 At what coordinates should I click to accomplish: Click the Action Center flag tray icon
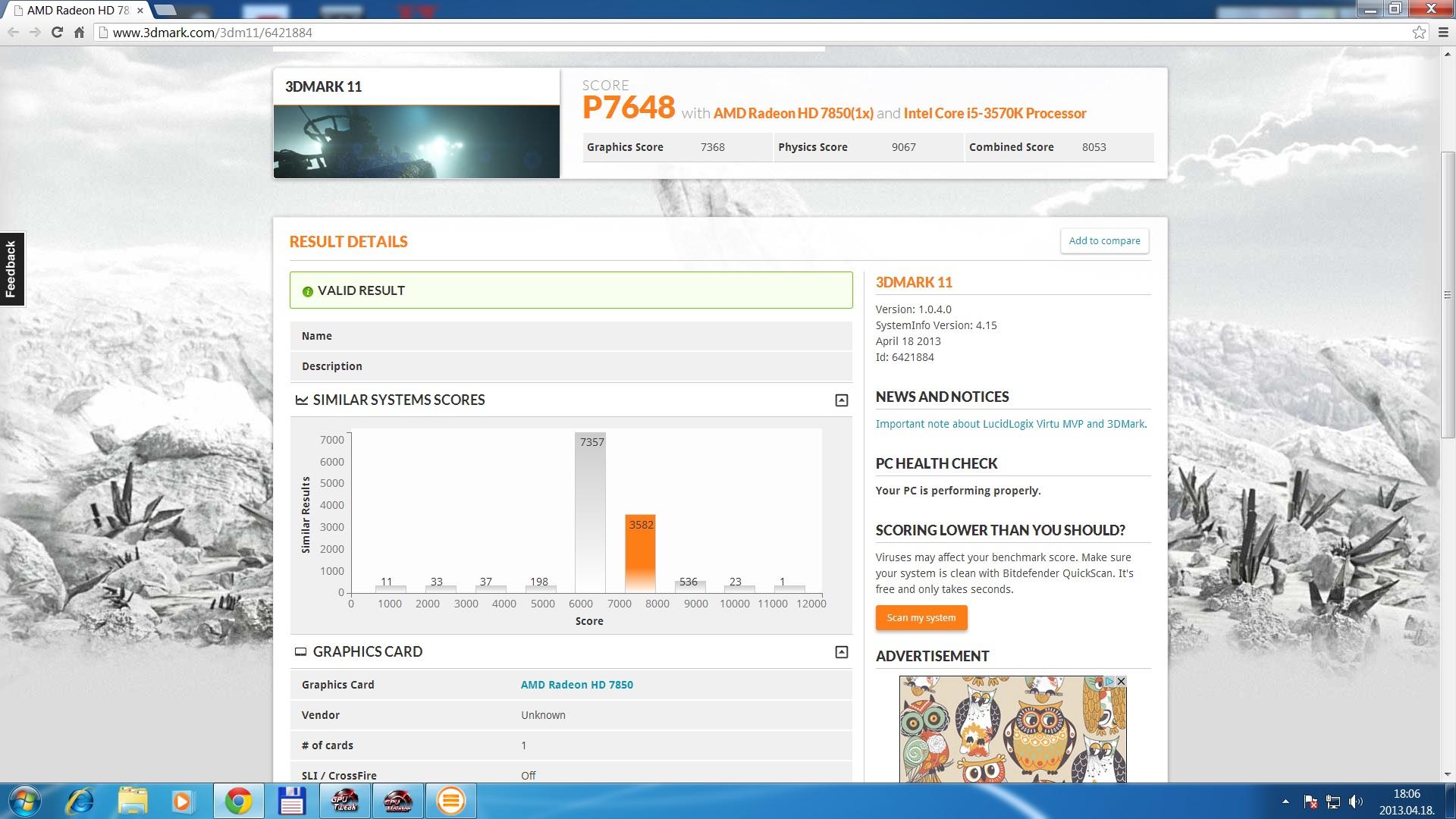[1310, 802]
